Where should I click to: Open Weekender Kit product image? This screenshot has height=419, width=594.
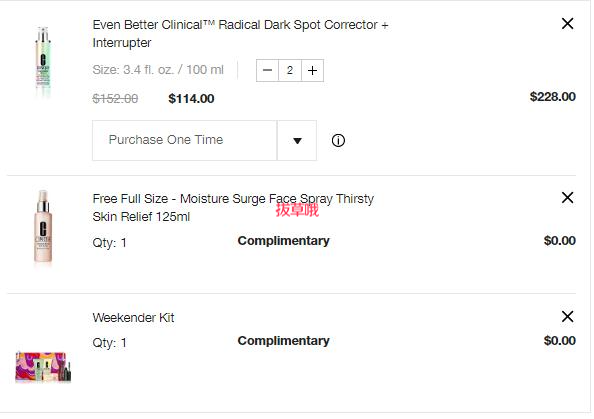43,366
